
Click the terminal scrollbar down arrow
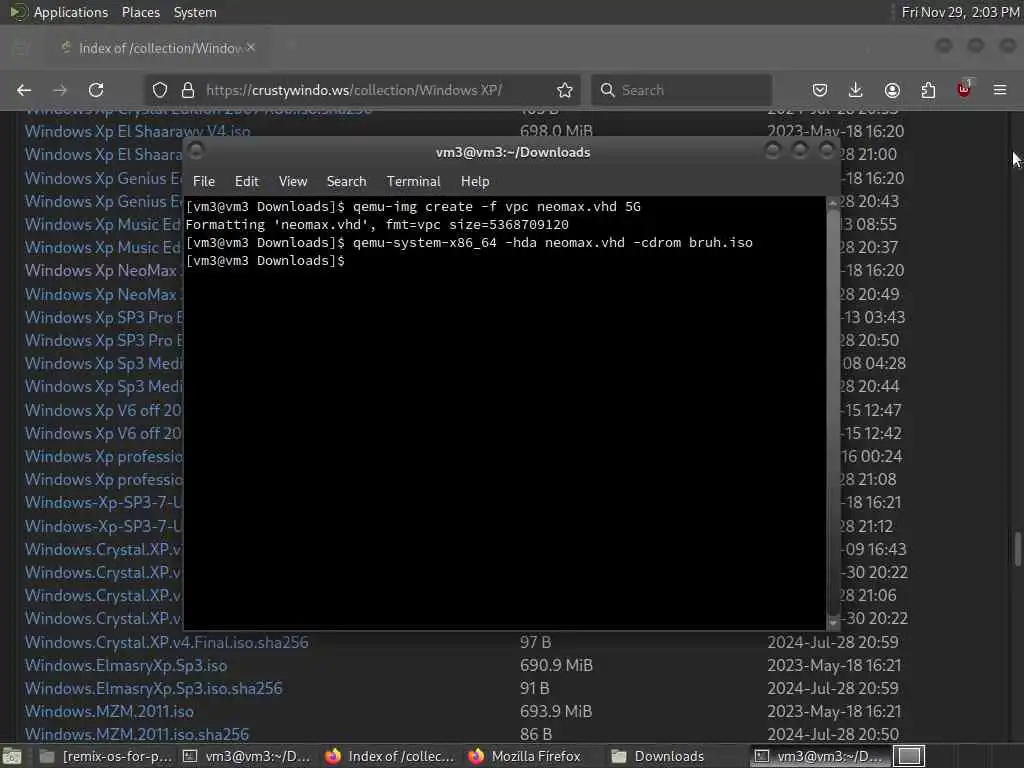[x=833, y=623]
